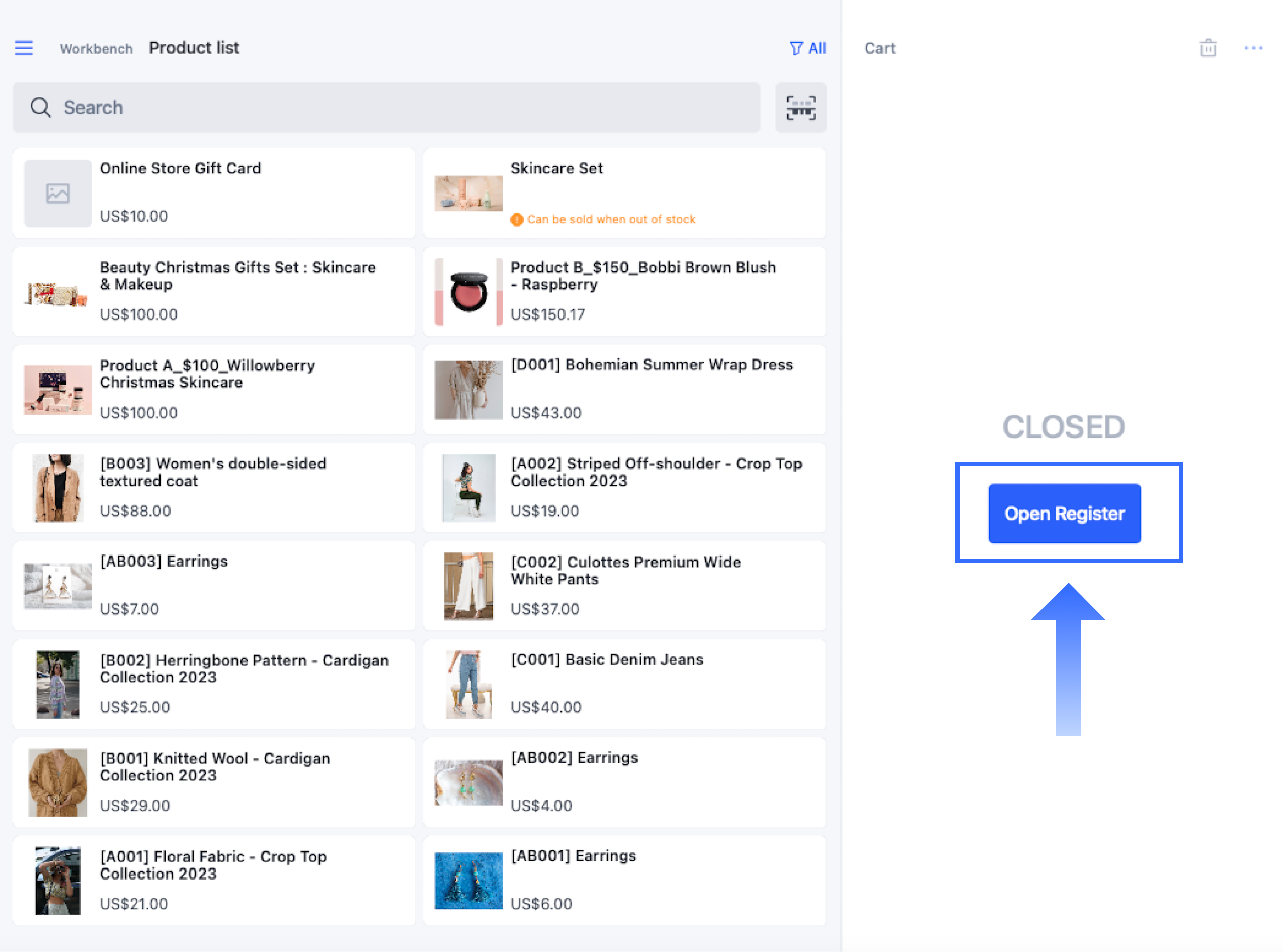Click the All filter dropdown expander
Screen dimensions: 1283x952
(807, 47)
